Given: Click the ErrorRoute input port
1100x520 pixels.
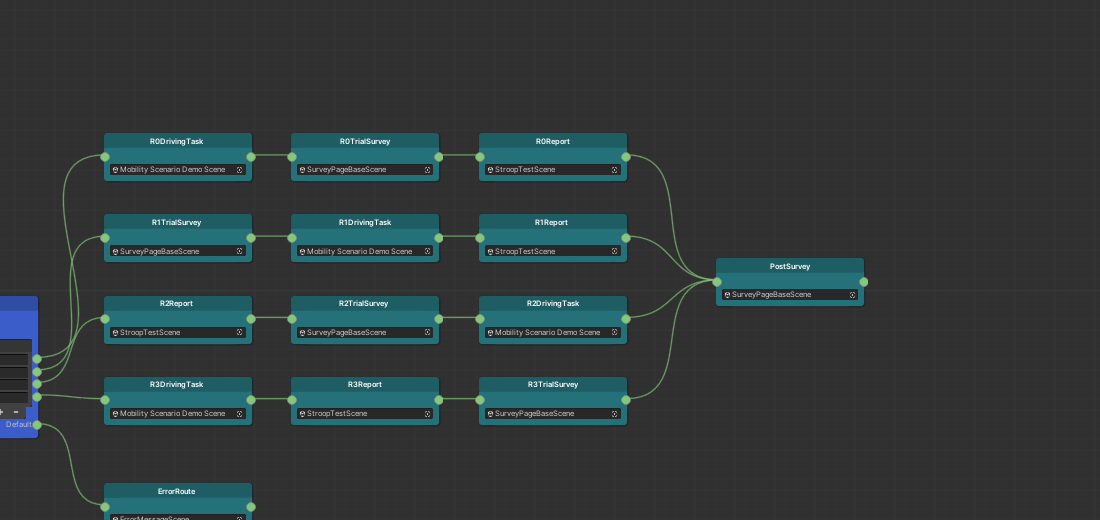Looking at the screenshot, I should click(105, 507).
